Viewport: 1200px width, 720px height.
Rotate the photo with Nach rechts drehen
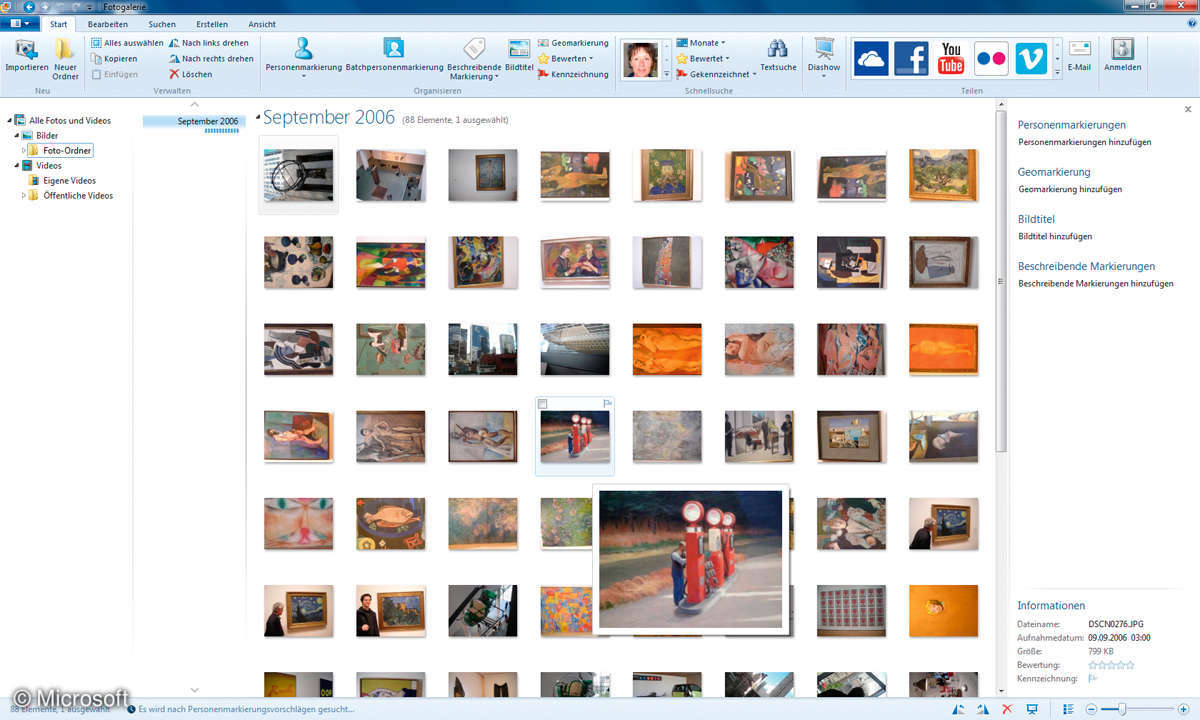(210, 59)
